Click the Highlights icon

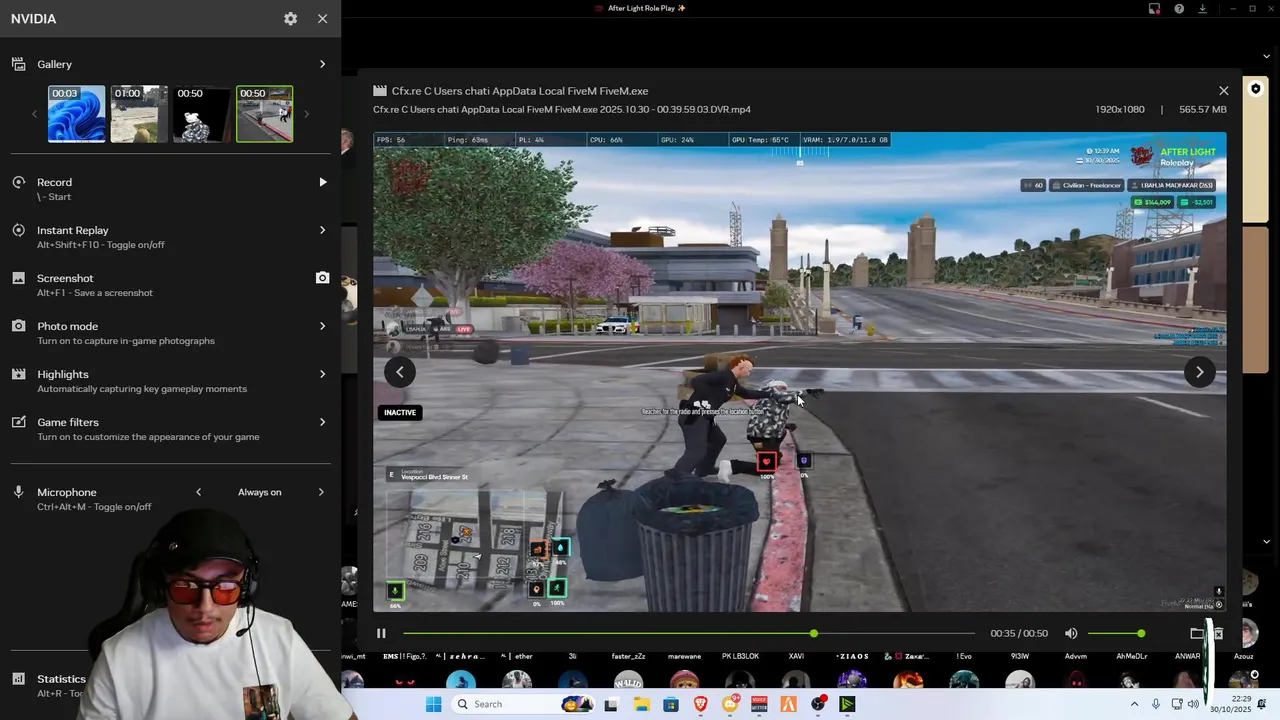(x=18, y=374)
